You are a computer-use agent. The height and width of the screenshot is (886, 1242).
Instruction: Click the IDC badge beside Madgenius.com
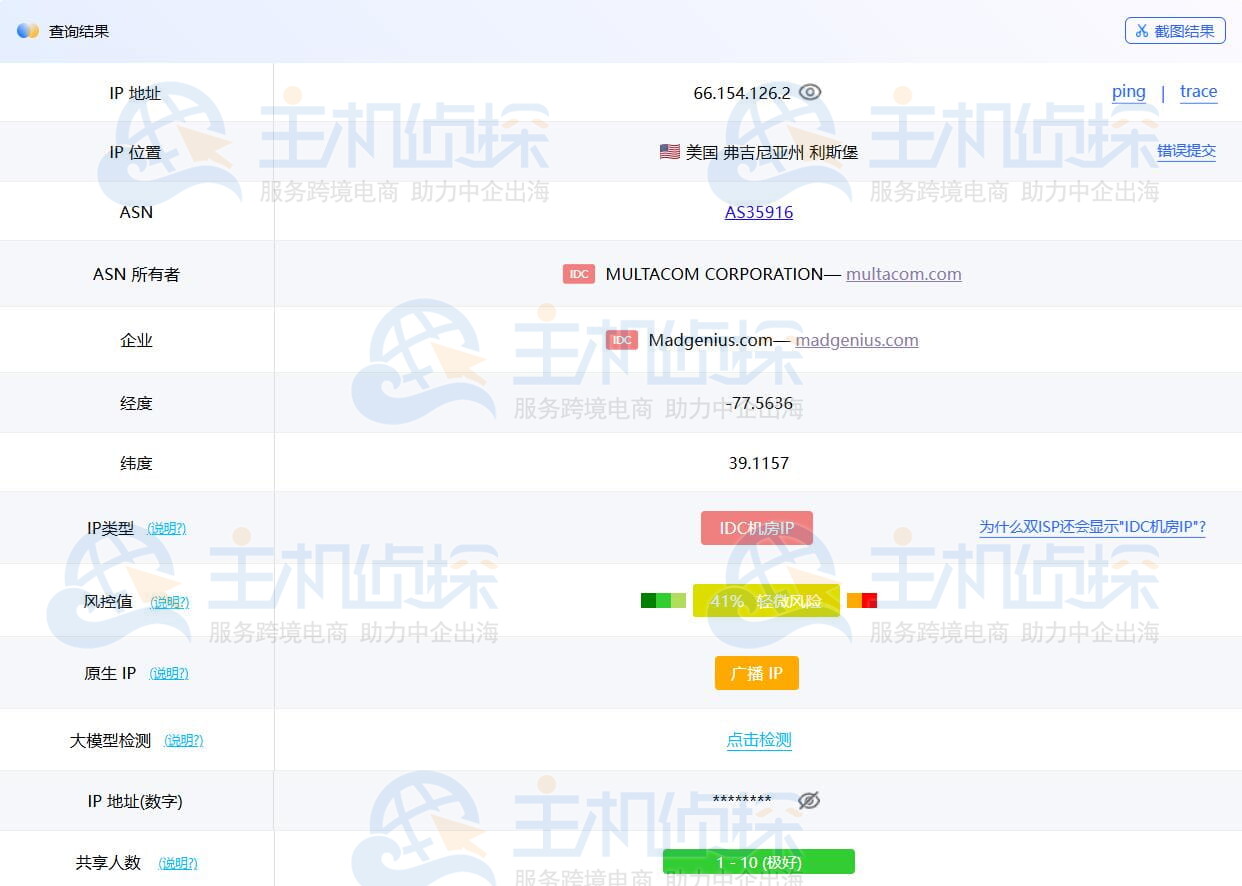point(622,340)
